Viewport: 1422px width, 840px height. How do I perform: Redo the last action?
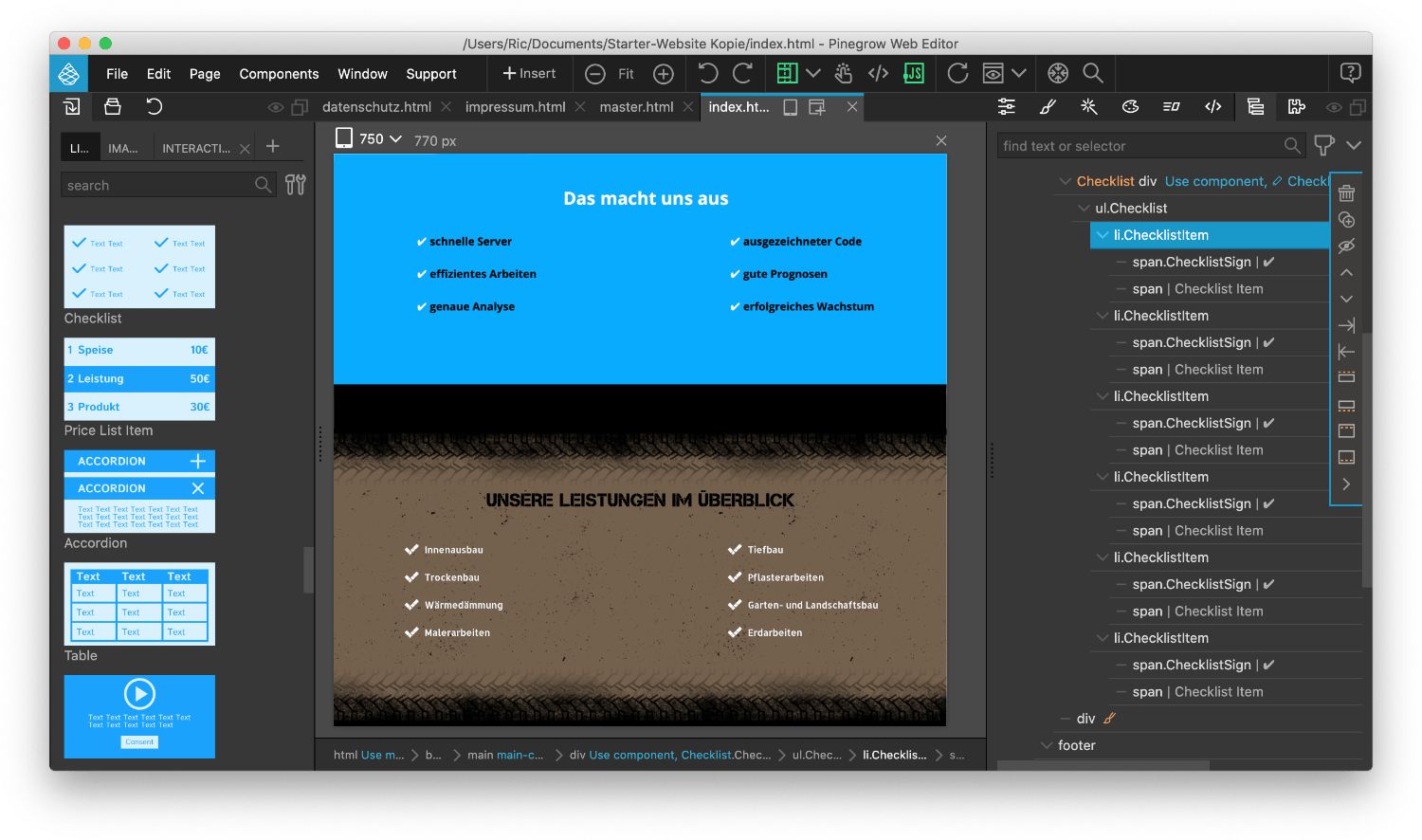pos(742,73)
